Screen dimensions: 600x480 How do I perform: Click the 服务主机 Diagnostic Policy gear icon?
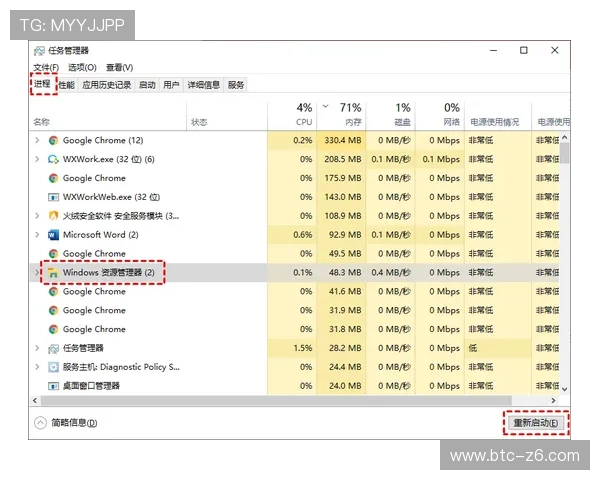click(x=53, y=367)
